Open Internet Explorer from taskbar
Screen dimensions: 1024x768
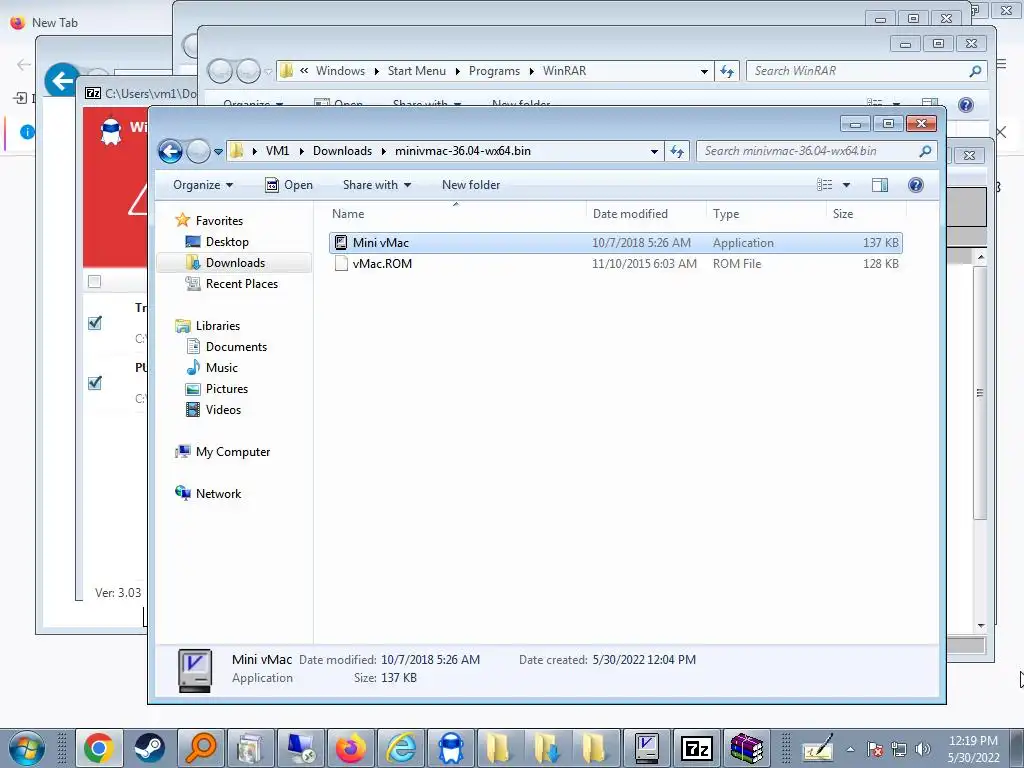[x=401, y=748]
